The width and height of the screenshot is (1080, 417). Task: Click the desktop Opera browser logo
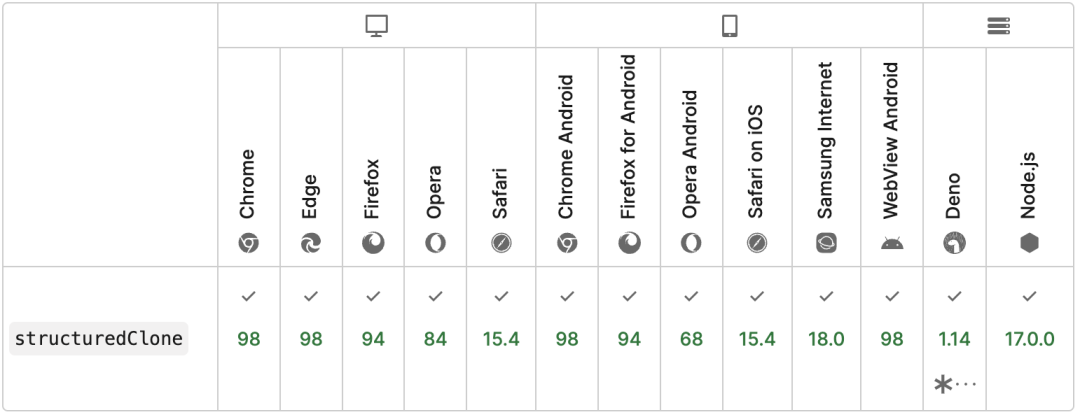tap(435, 243)
